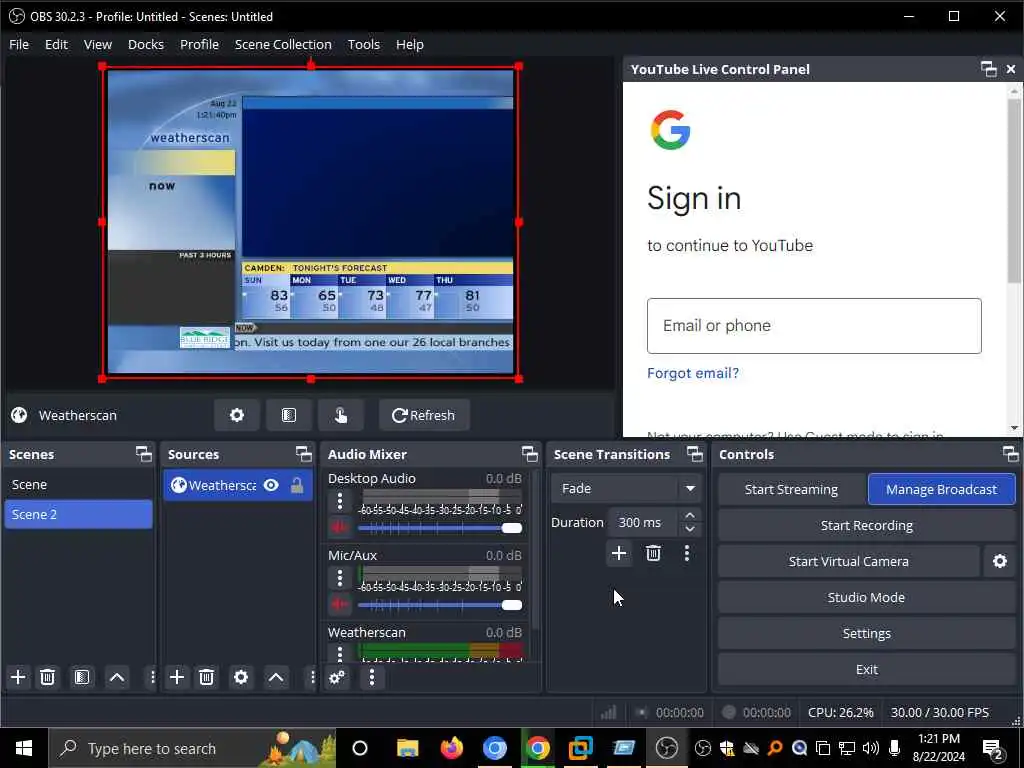Open Weatherscan audio options dots
Screen dimensions: 1024x768
coord(340,653)
